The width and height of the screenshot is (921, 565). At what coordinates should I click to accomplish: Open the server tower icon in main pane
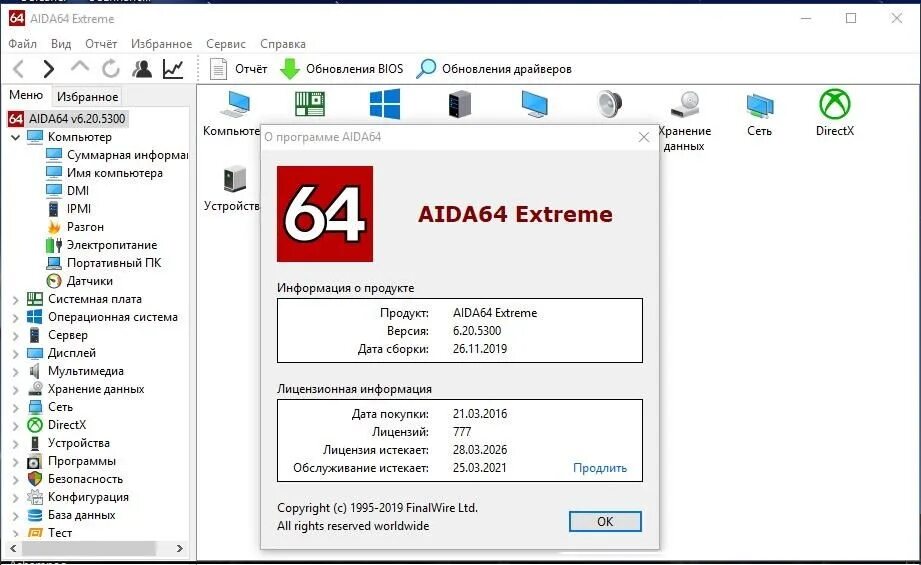pyautogui.click(x=460, y=105)
